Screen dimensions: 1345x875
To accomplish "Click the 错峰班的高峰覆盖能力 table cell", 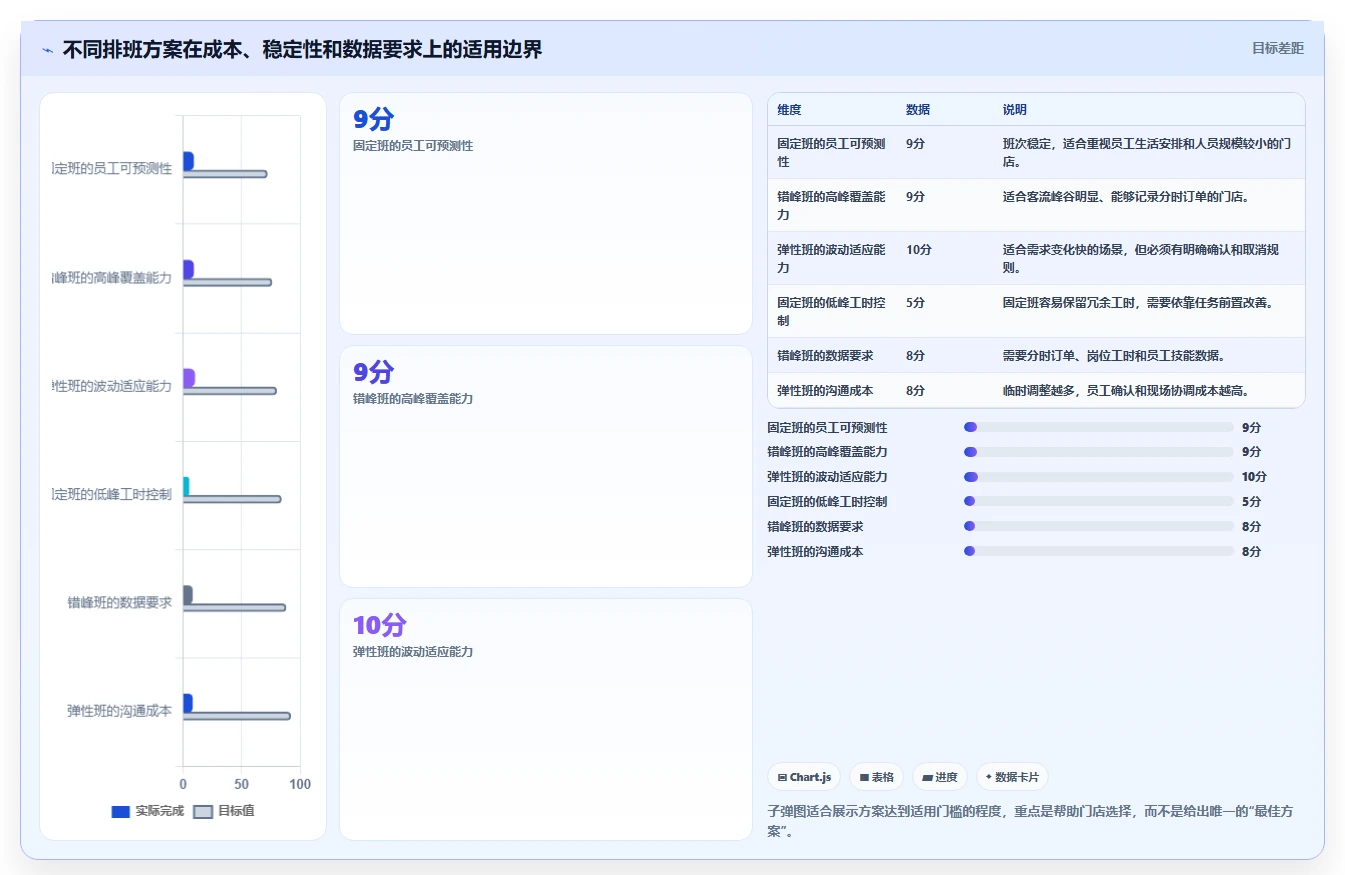I will [x=831, y=205].
